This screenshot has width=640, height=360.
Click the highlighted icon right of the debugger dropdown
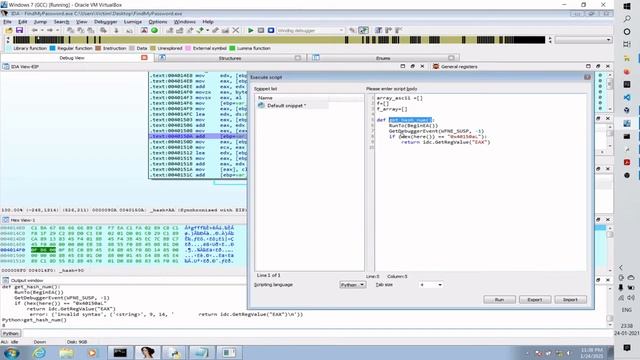tap(363, 31)
